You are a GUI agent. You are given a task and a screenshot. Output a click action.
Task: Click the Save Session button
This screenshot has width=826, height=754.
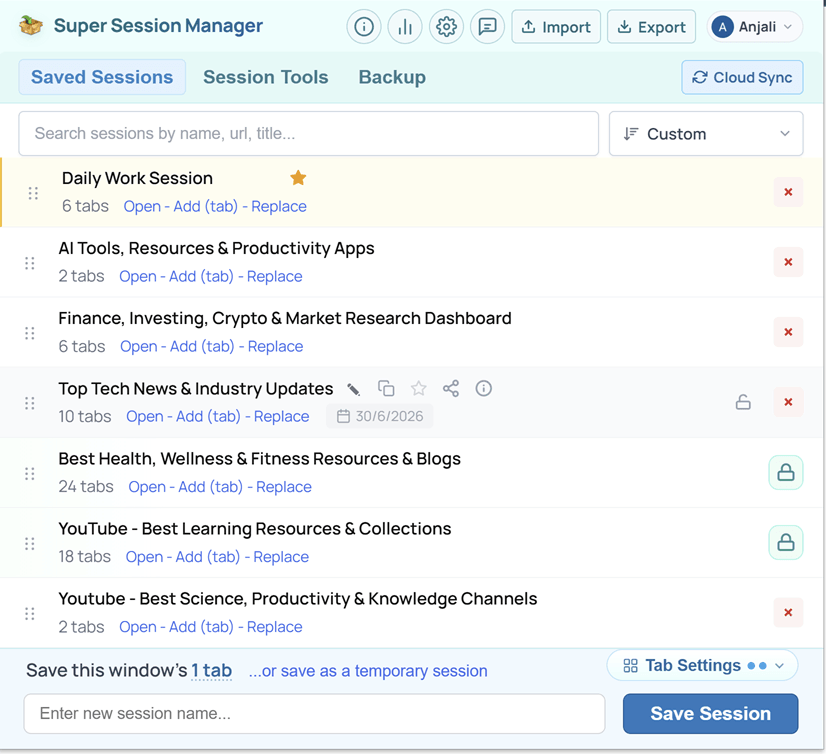711,713
